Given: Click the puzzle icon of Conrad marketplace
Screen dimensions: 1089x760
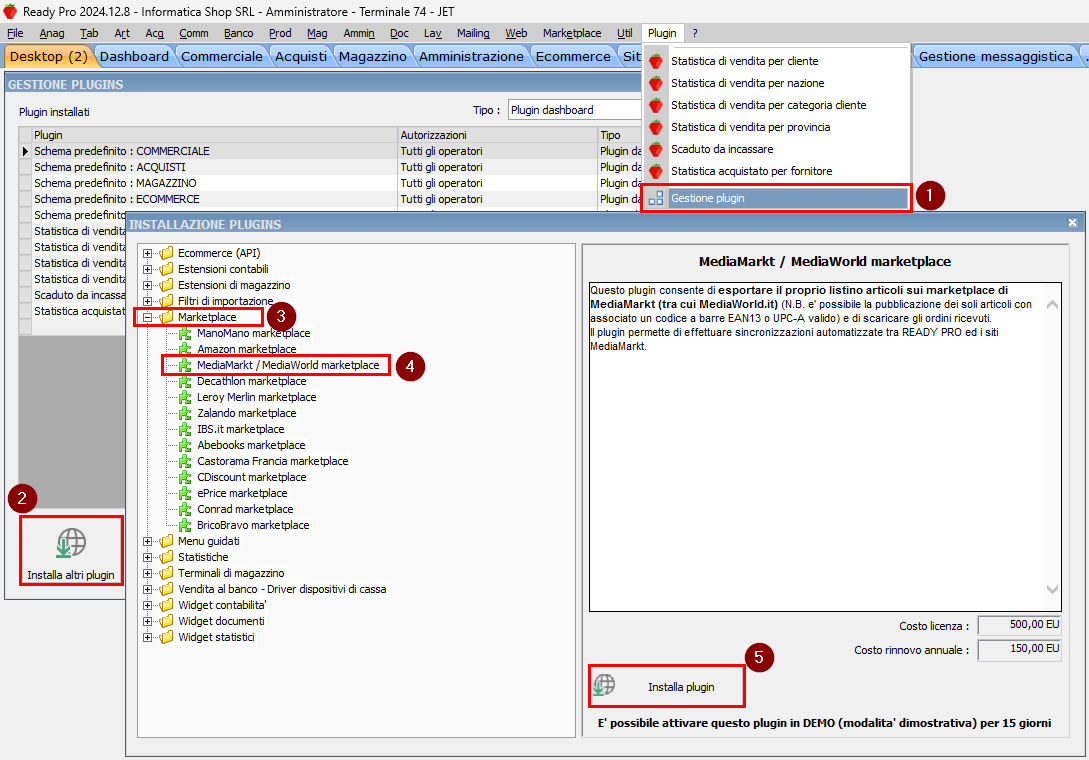Looking at the screenshot, I should tap(185, 509).
